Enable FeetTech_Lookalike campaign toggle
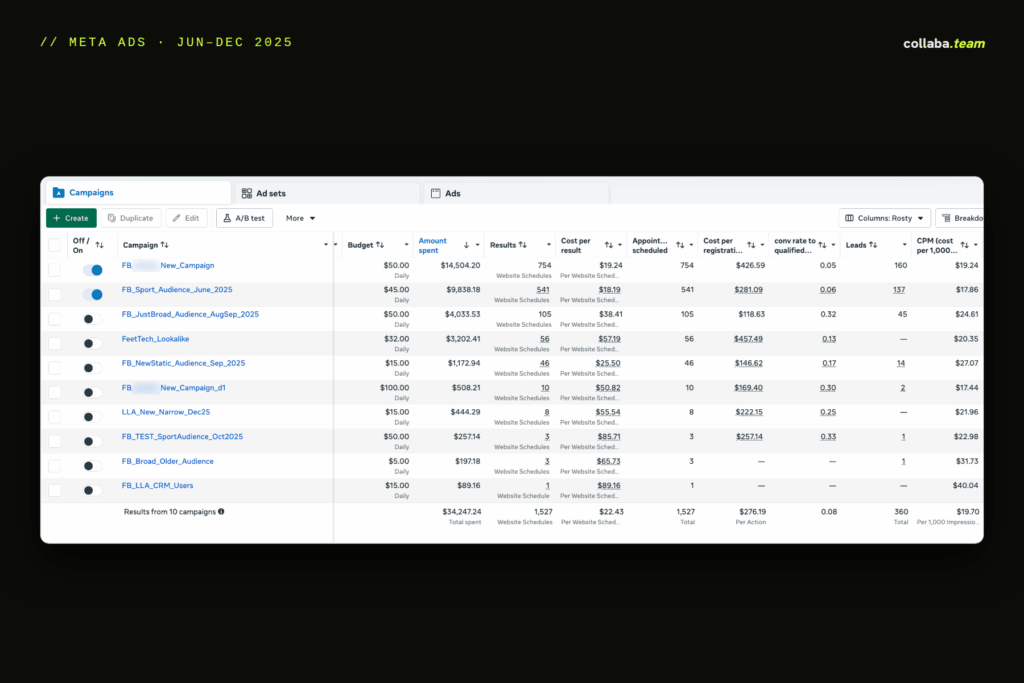Image resolution: width=1024 pixels, height=683 pixels. pos(93,343)
